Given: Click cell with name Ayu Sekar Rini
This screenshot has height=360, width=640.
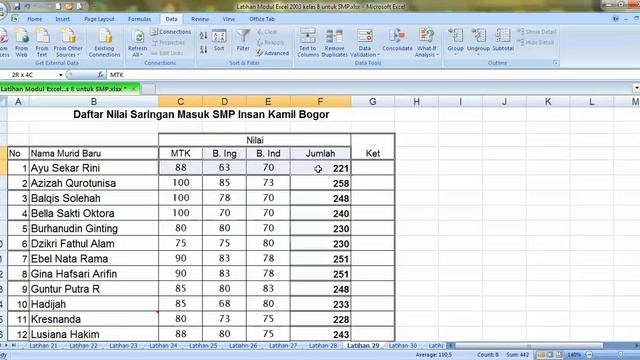Looking at the screenshot, I should click(x=93, y=168).
